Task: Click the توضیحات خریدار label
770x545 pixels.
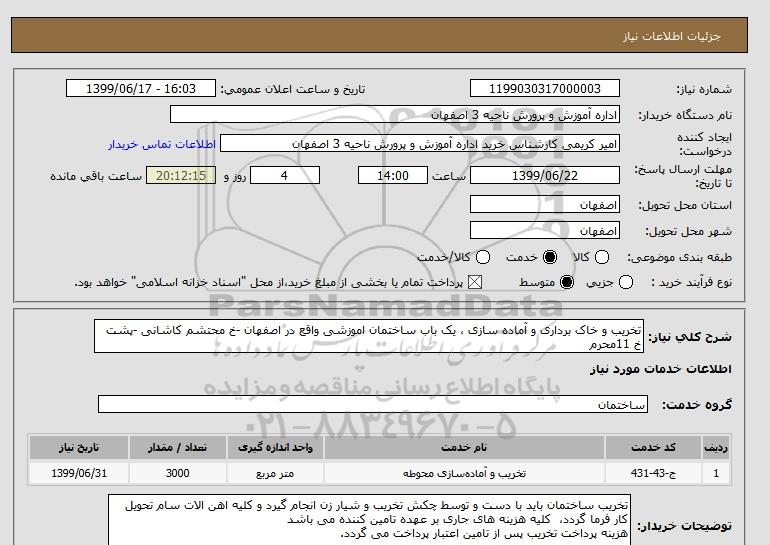Action: pyautogui.click(x=685, y=526)
